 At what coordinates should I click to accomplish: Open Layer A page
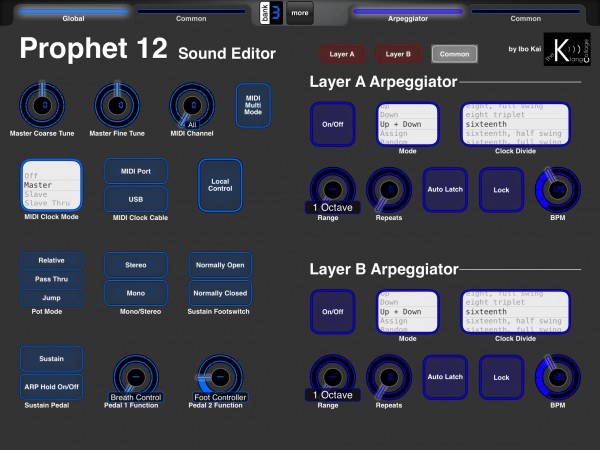pyautogui.click(x=342, y=54)
